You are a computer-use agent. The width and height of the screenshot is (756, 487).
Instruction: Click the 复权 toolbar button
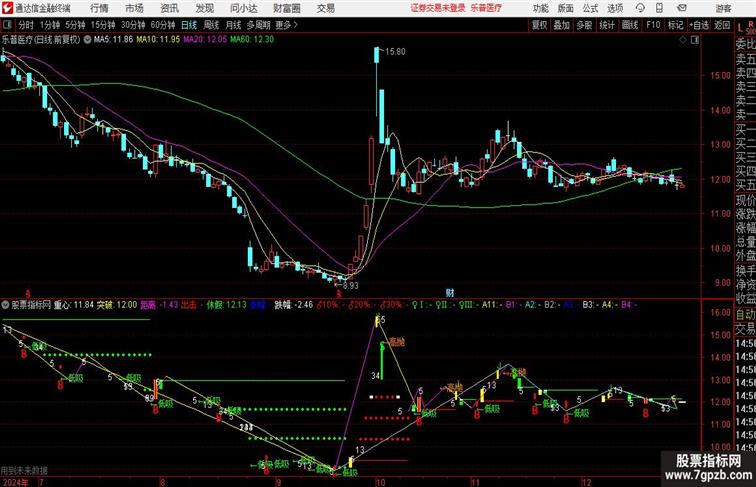[x=539, y=25]
